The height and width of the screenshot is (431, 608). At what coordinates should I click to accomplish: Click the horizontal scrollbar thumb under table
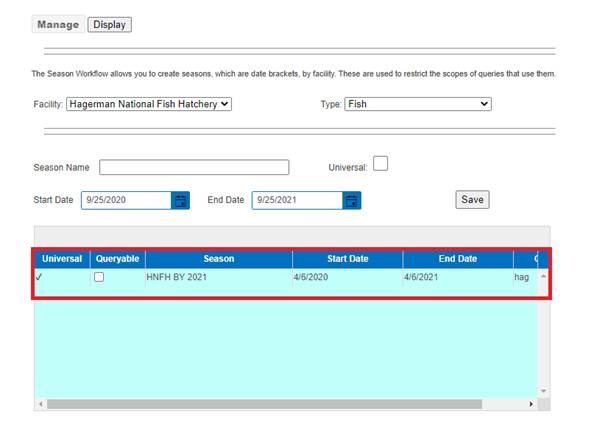click(x=260, y=404)
